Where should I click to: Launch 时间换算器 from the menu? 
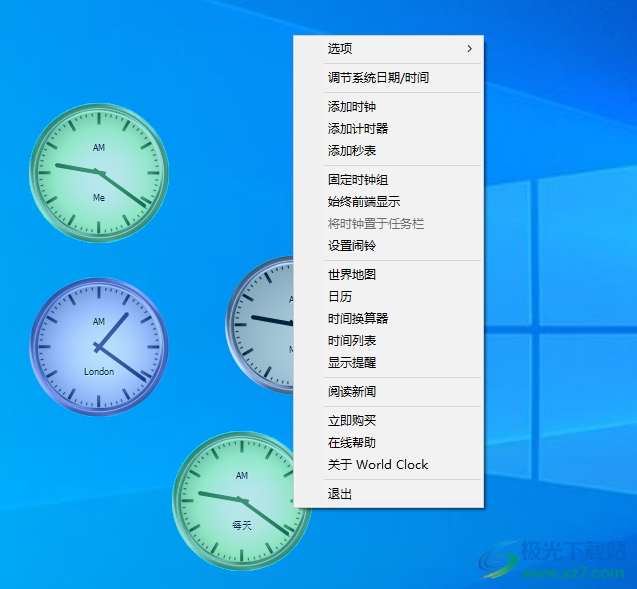click(388, 318)
